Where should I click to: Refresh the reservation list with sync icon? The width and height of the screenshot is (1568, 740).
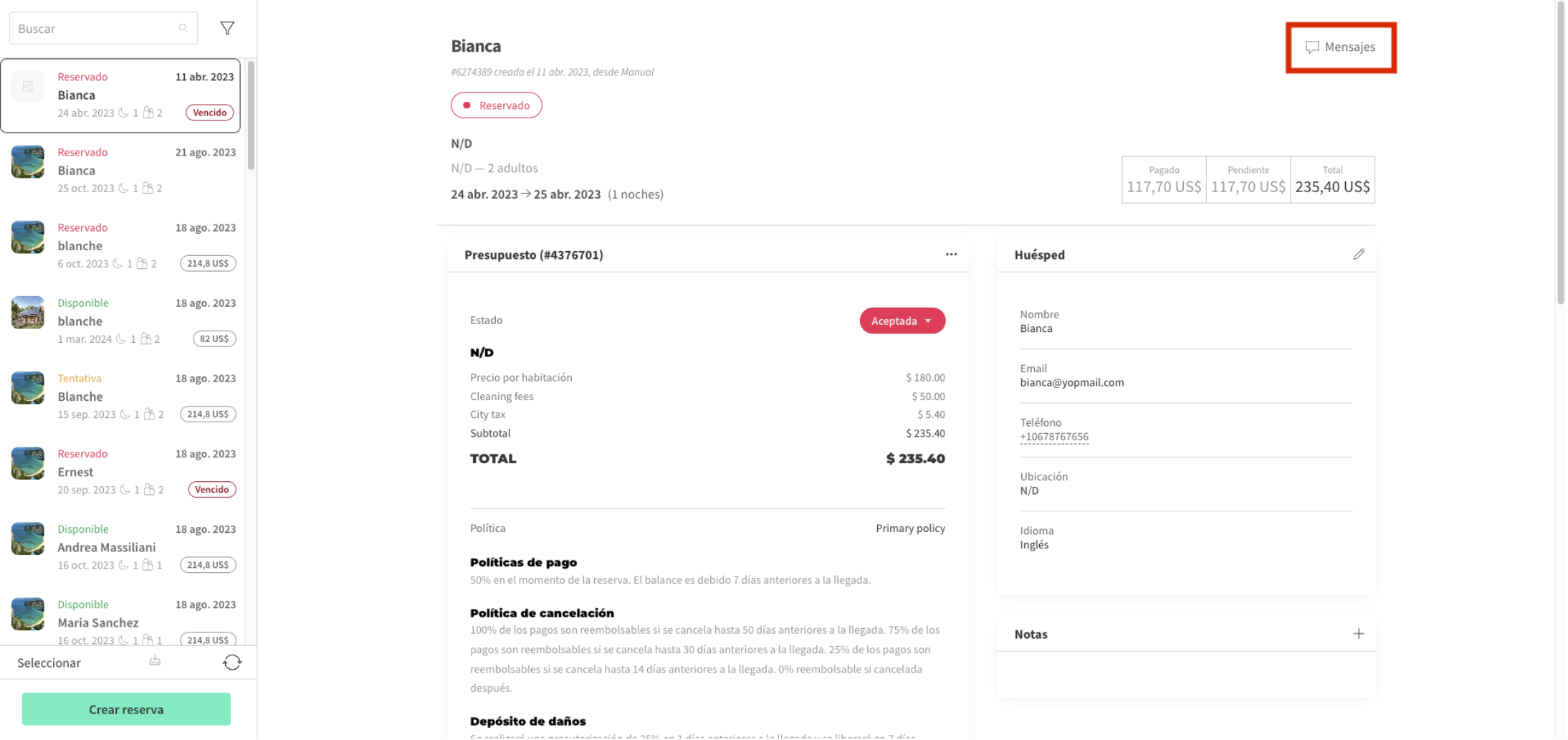[x=232, y=662]
